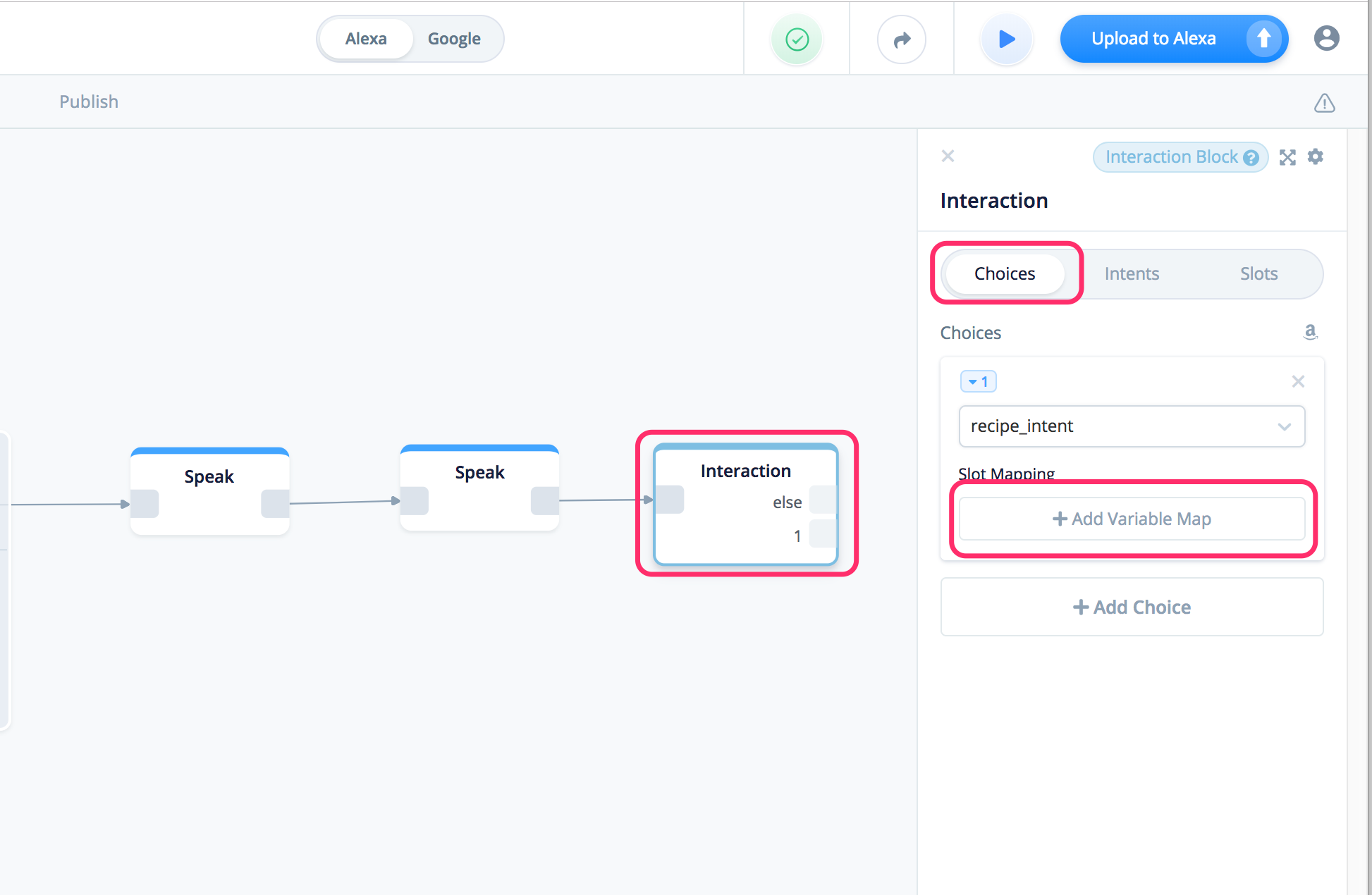Open the recipe_intent dropdown
The height and width of the screenshot is (895, 1372).
click(1132, 426)
